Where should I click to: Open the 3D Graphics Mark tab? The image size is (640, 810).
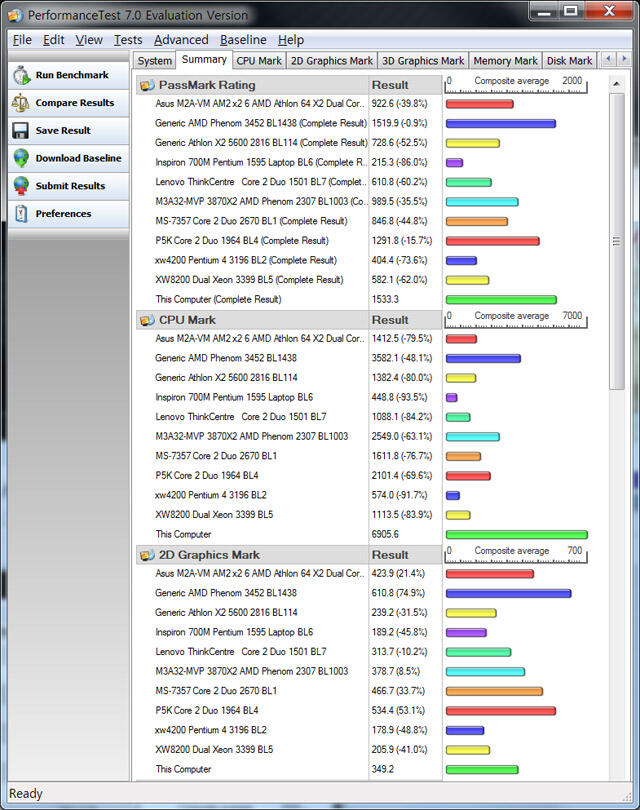click(423, 61)
